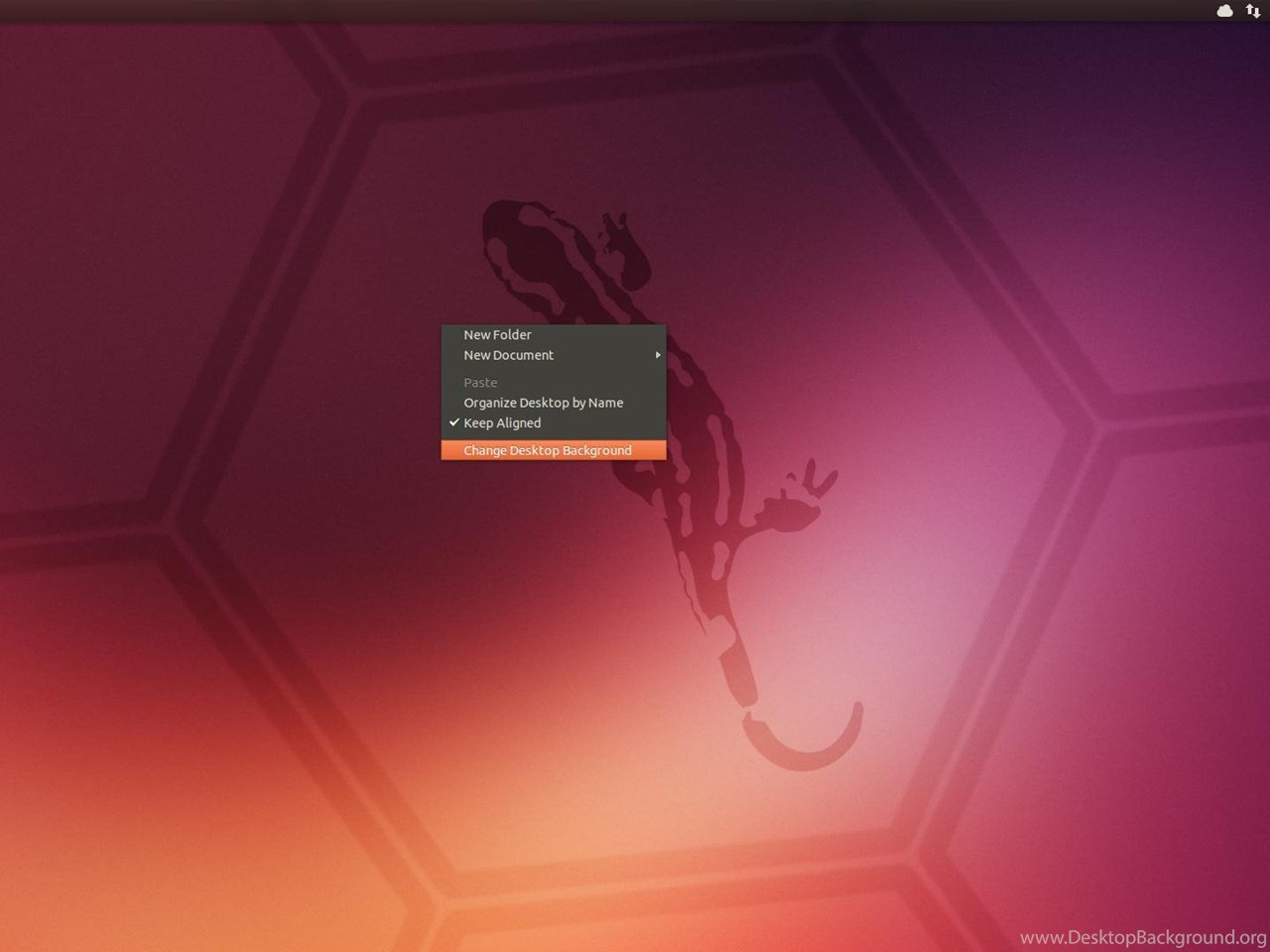Screen dimensions: 1270x952
Task: Click the cloud icon in top panel
Action: click(x=1224, y=11)
